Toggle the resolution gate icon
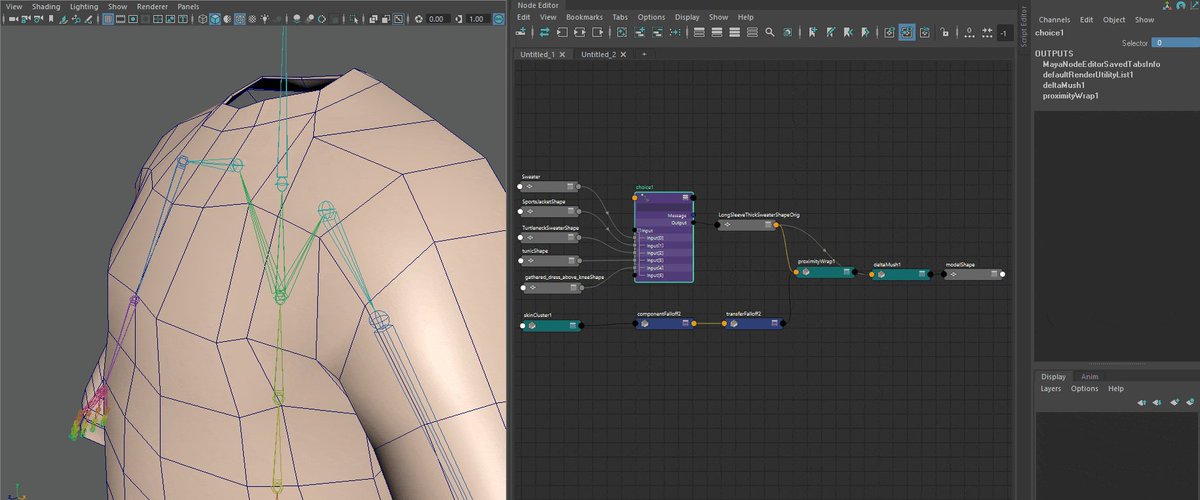 tap(133, 19)
